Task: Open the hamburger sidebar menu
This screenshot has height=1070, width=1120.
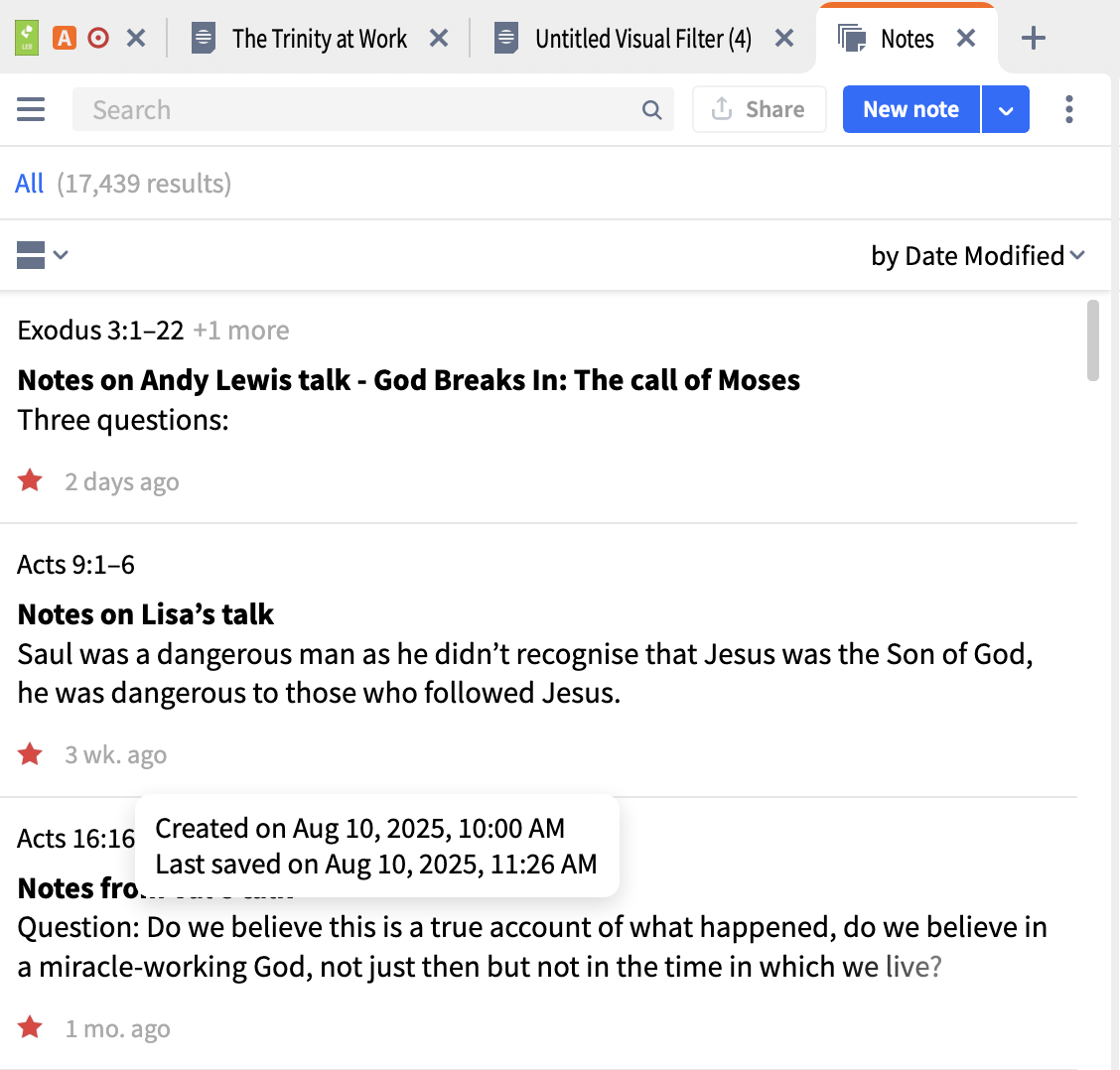Action: [x=31, y=109]
